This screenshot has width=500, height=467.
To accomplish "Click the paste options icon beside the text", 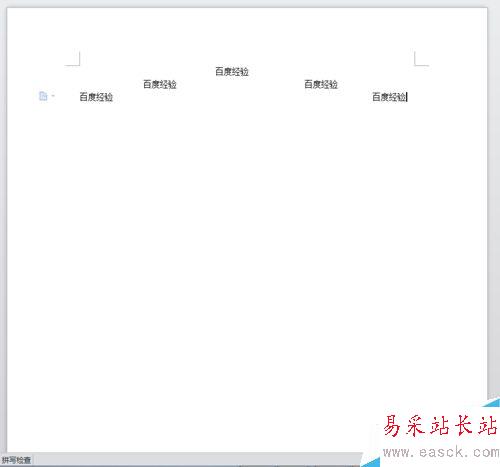I will [x=43, y=96].
